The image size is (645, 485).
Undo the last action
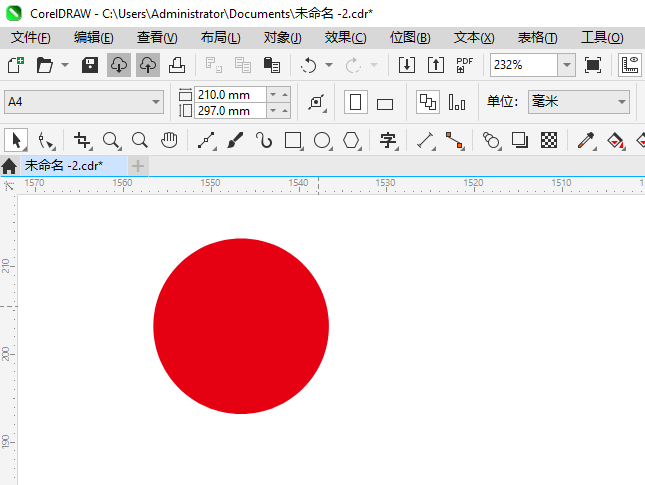[309, 65]
